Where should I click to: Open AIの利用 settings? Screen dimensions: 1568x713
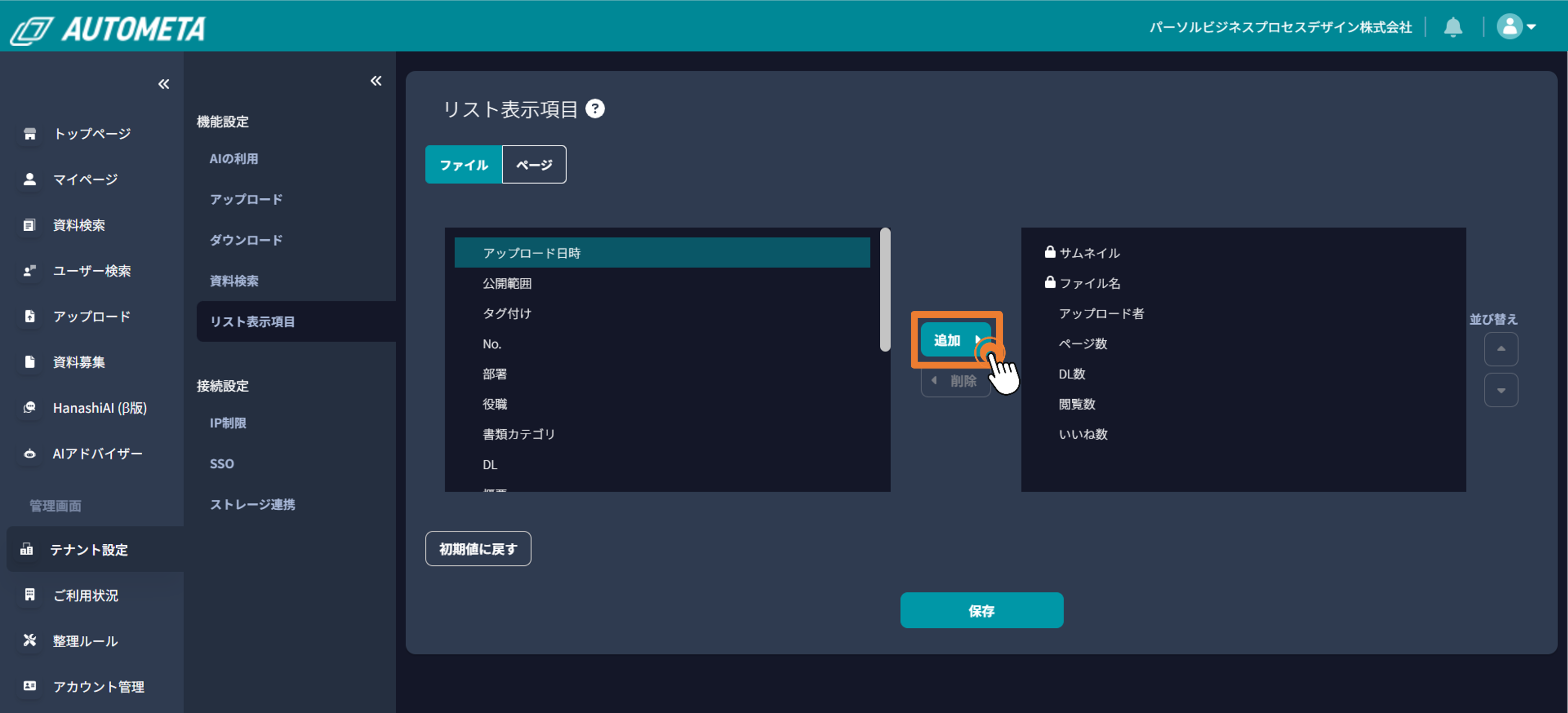(x=234, y=159)
